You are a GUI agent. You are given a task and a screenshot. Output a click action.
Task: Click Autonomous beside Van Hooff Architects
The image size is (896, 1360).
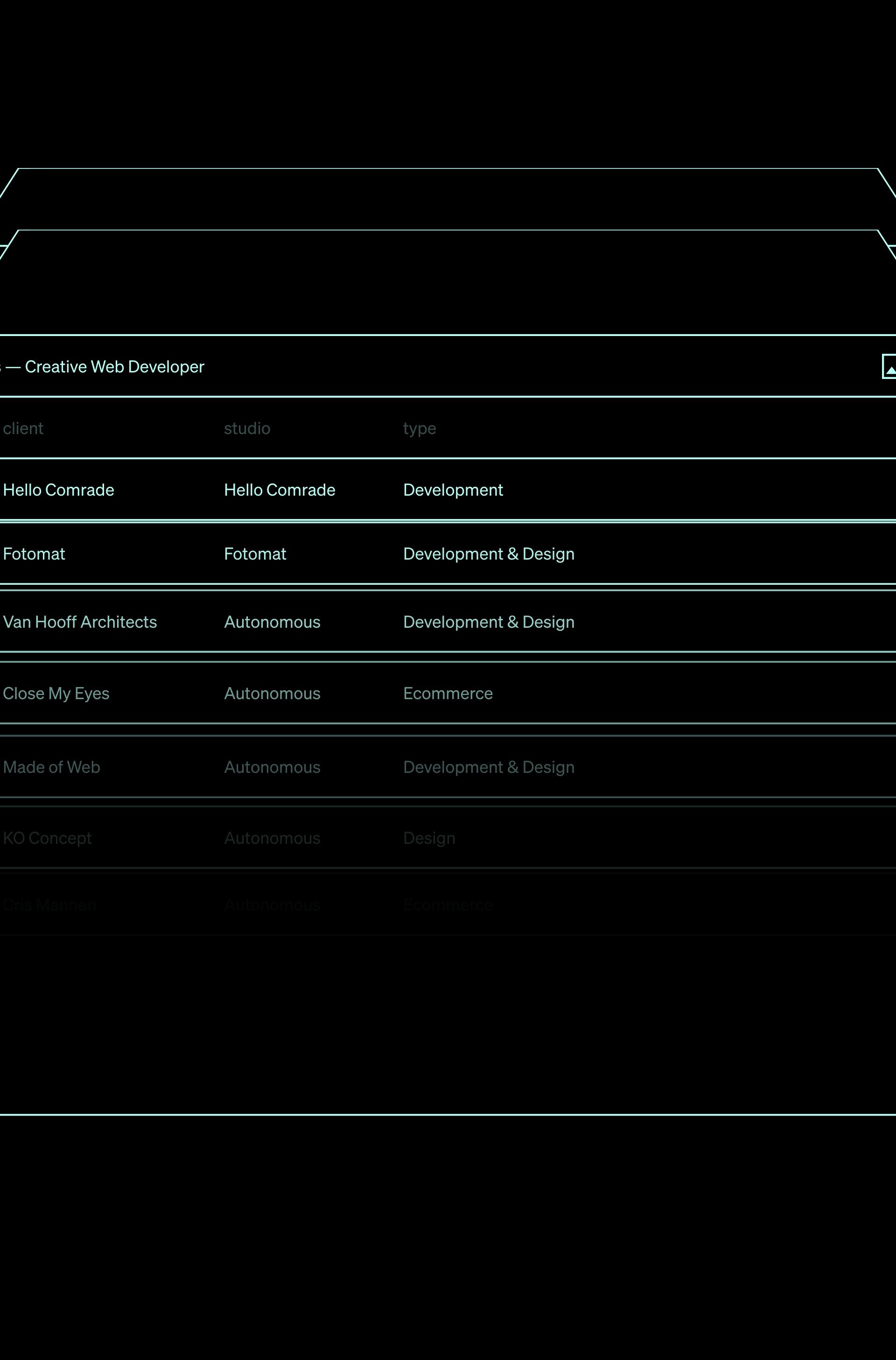[x=272, y=622]
